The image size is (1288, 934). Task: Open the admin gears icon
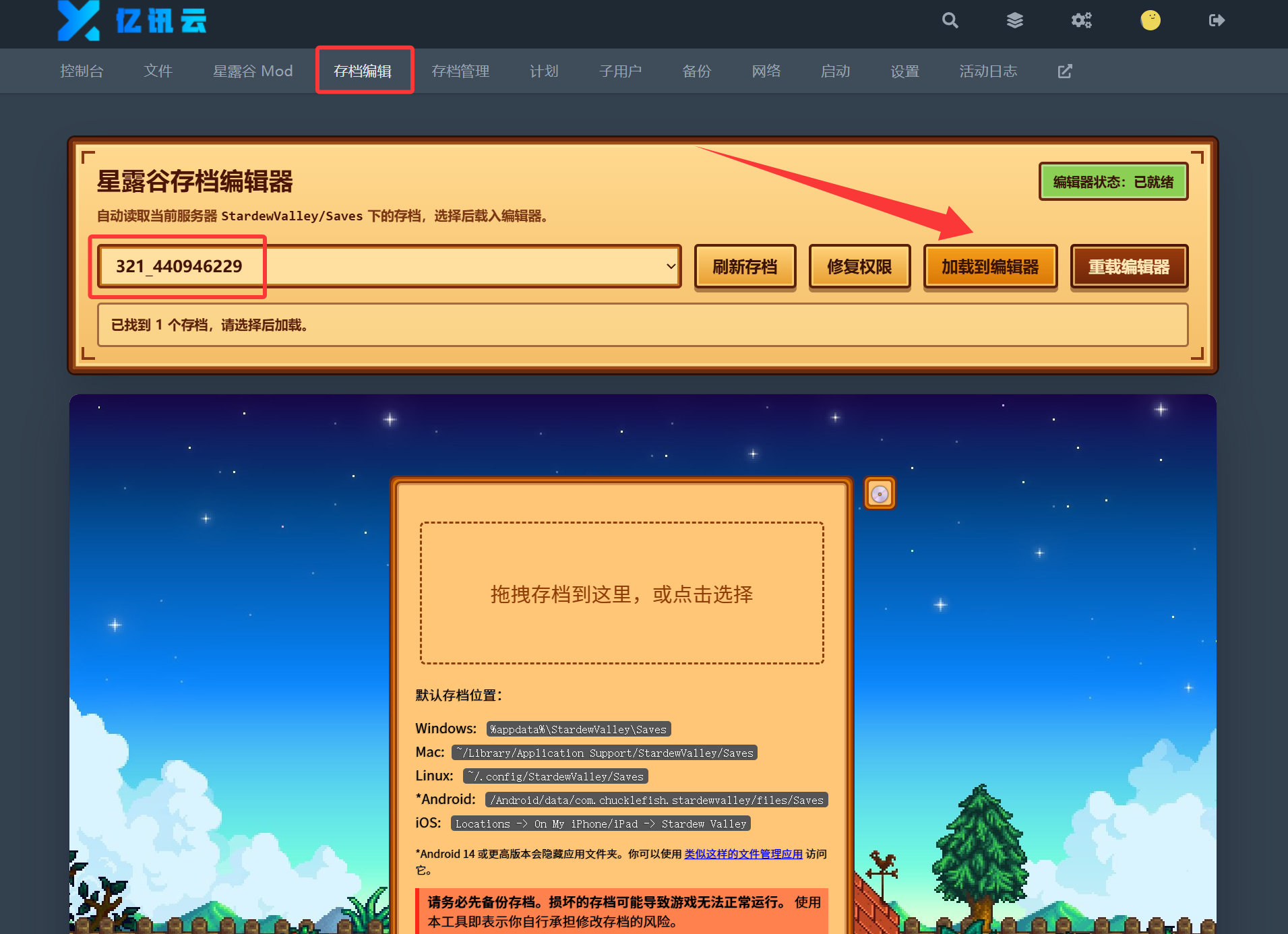(x=1082, y=20)
